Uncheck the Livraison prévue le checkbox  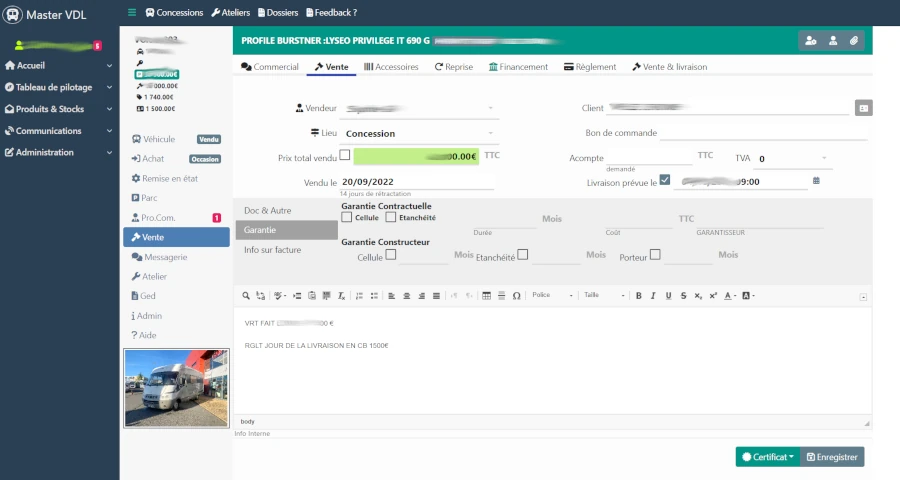[665, 181]
